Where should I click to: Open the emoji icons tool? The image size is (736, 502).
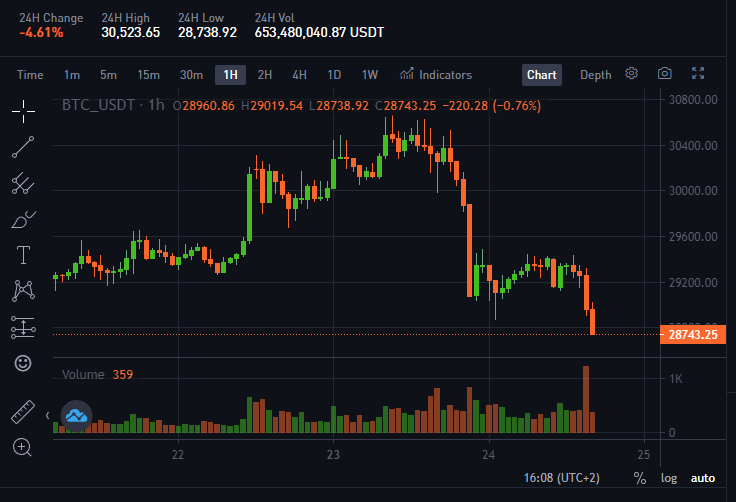point(23,363)
